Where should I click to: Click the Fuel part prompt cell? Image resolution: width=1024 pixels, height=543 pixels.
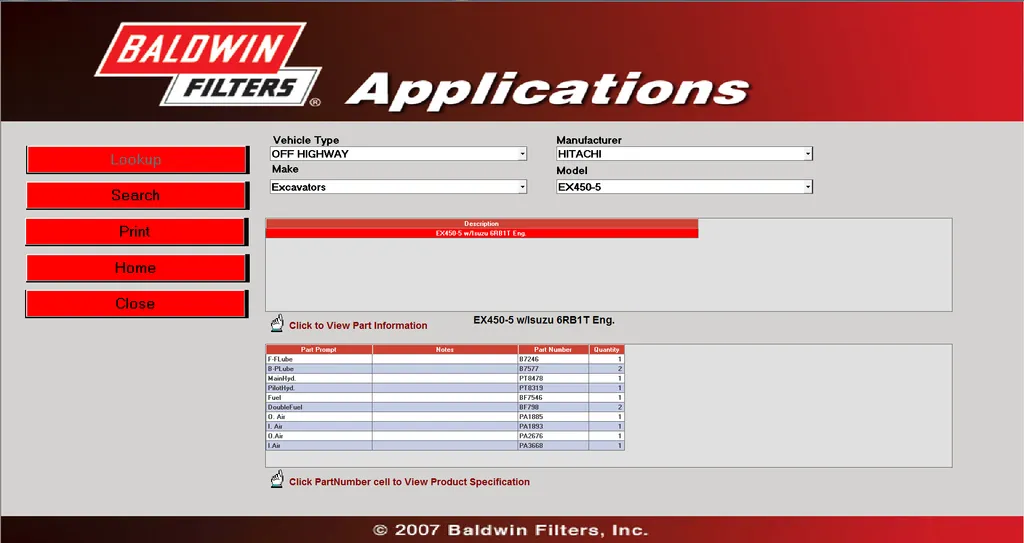pyautogui.click(x=319, y=397)
